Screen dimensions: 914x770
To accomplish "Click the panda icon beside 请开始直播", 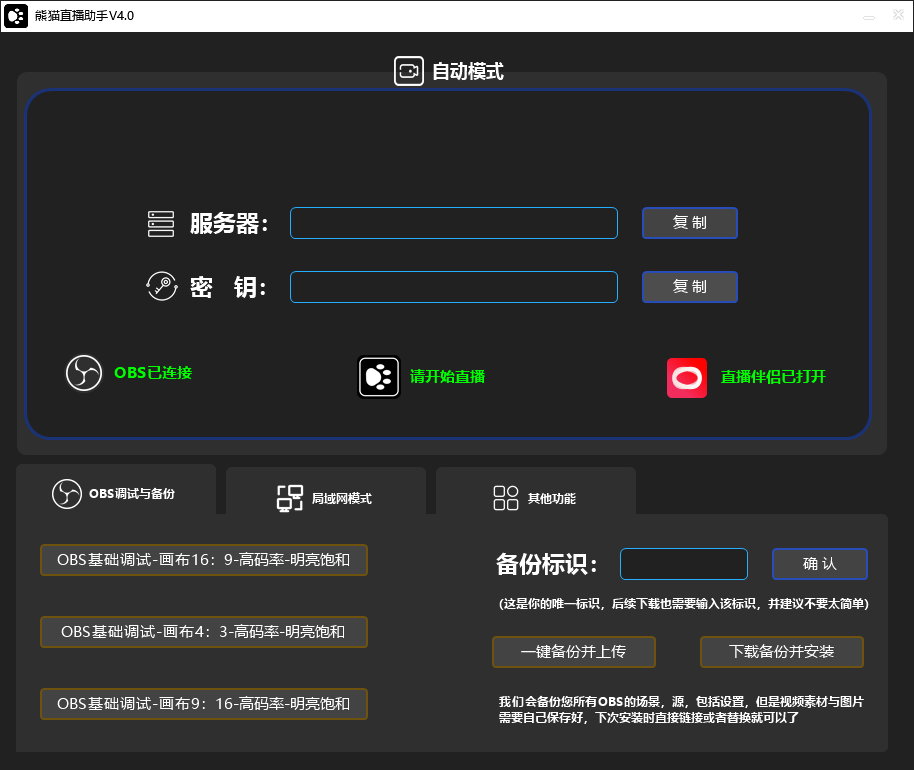I will 378,377.
